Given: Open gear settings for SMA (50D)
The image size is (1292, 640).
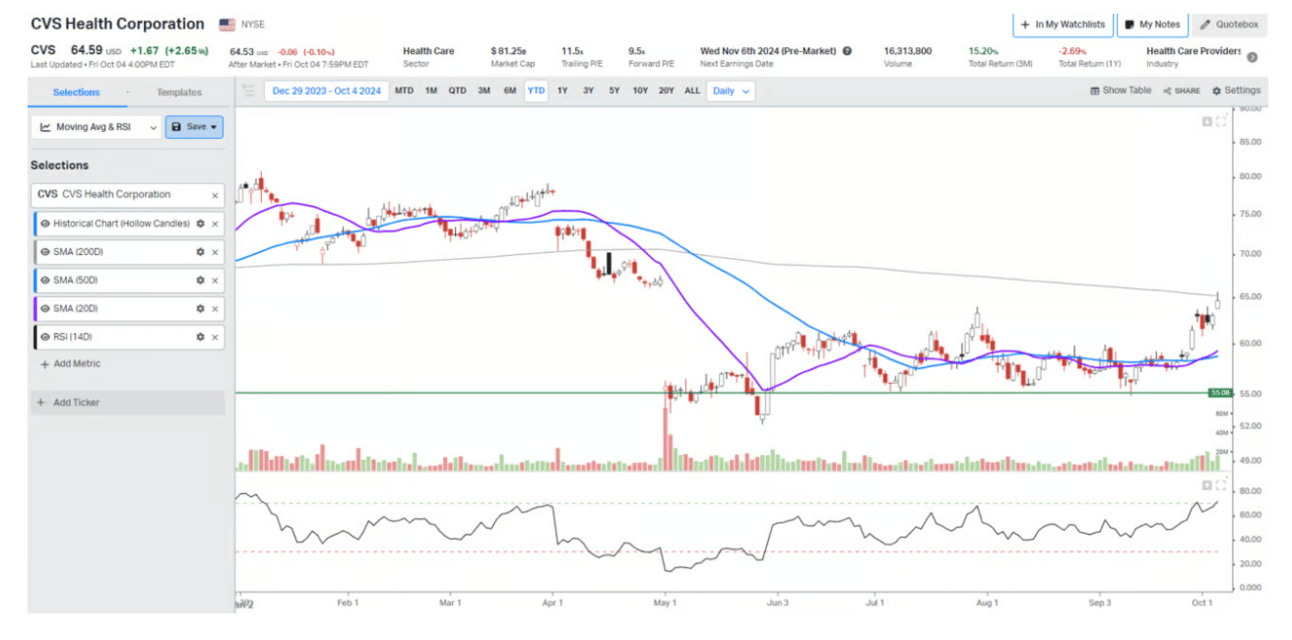Looking at the screenshot, I should pos(200,280).
